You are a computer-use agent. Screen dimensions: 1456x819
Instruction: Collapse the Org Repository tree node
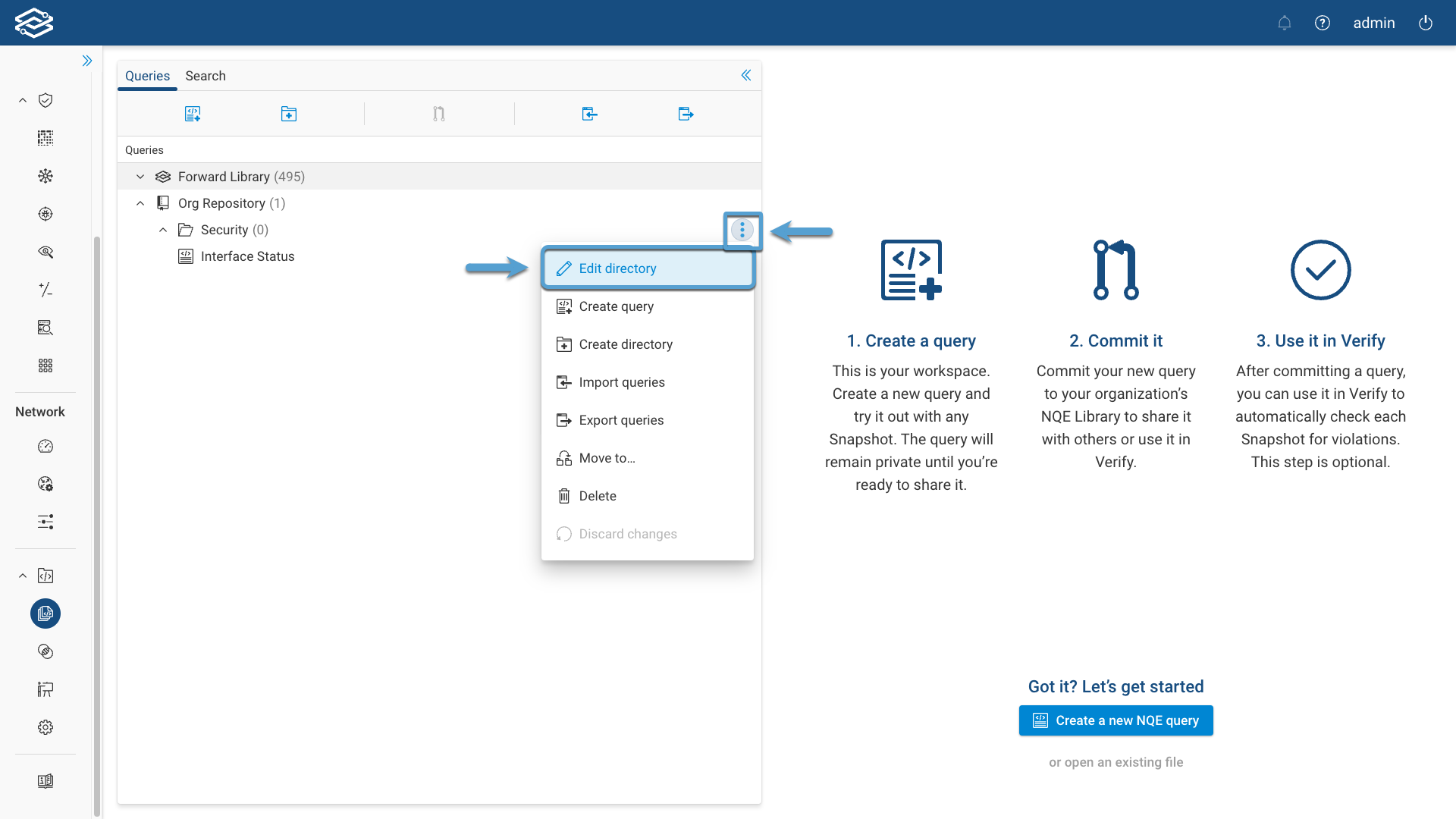coord(140,203)
